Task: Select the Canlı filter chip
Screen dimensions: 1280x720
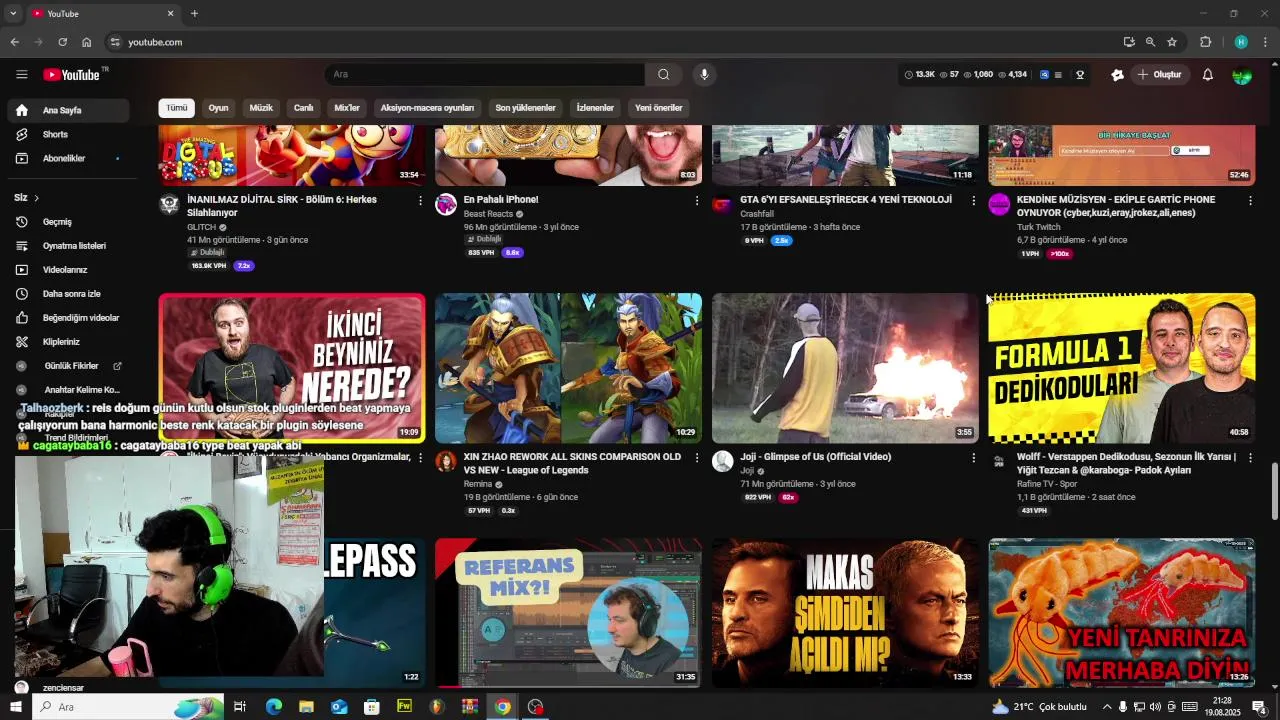Action: point(303,108)
